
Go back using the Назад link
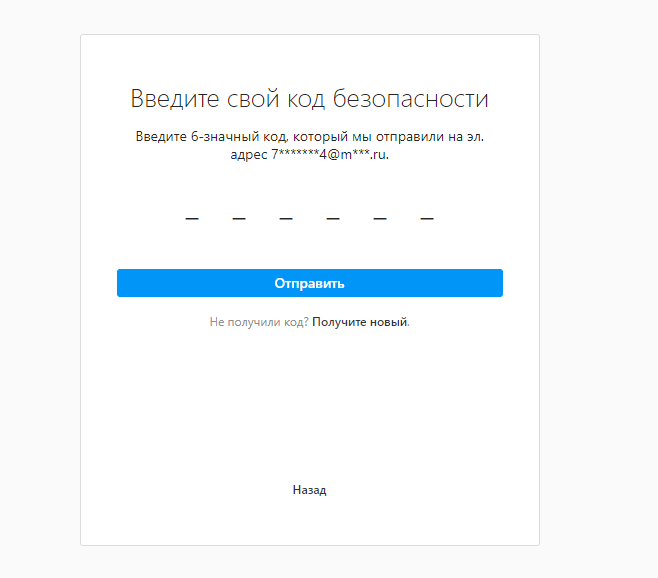[x=309, y=490]
